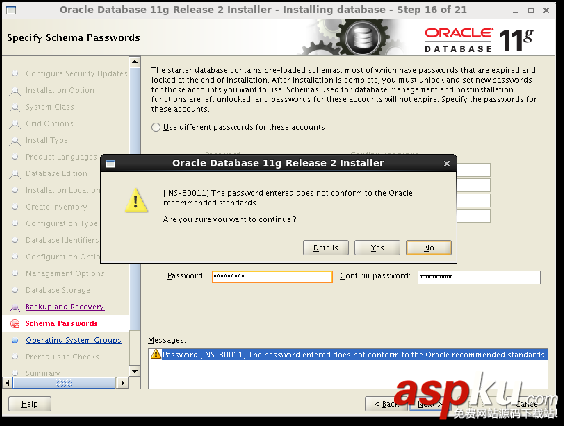
Task: Click the yellow warning triangle icon
Action: click(136, 200)
